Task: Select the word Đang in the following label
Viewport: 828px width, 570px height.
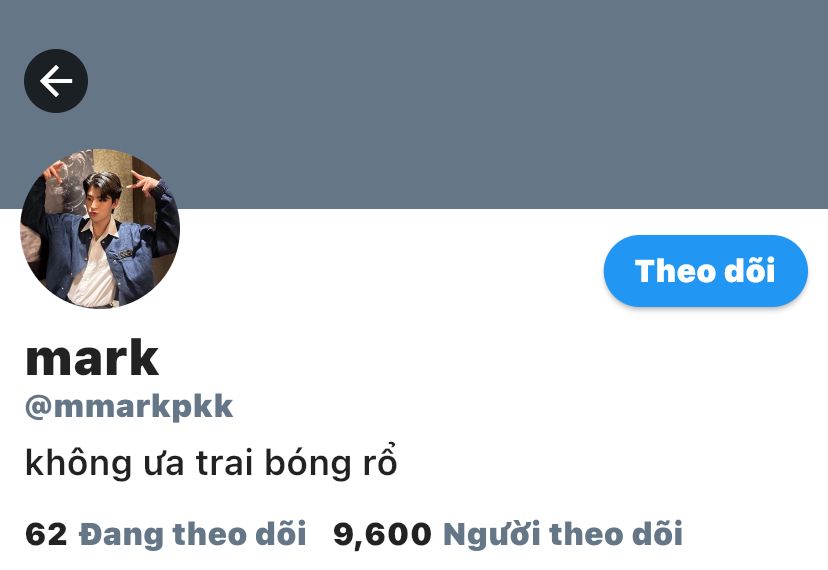Action: coord(121,534)
